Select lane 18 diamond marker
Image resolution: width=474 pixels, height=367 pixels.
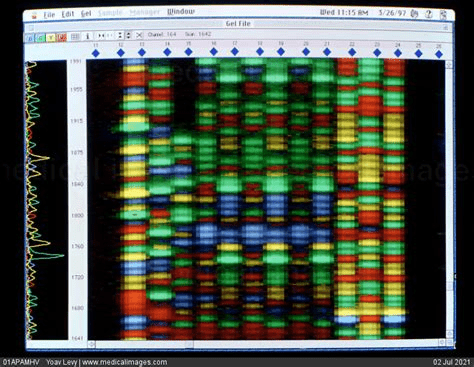pyautogui.click(x=260, y=51)
